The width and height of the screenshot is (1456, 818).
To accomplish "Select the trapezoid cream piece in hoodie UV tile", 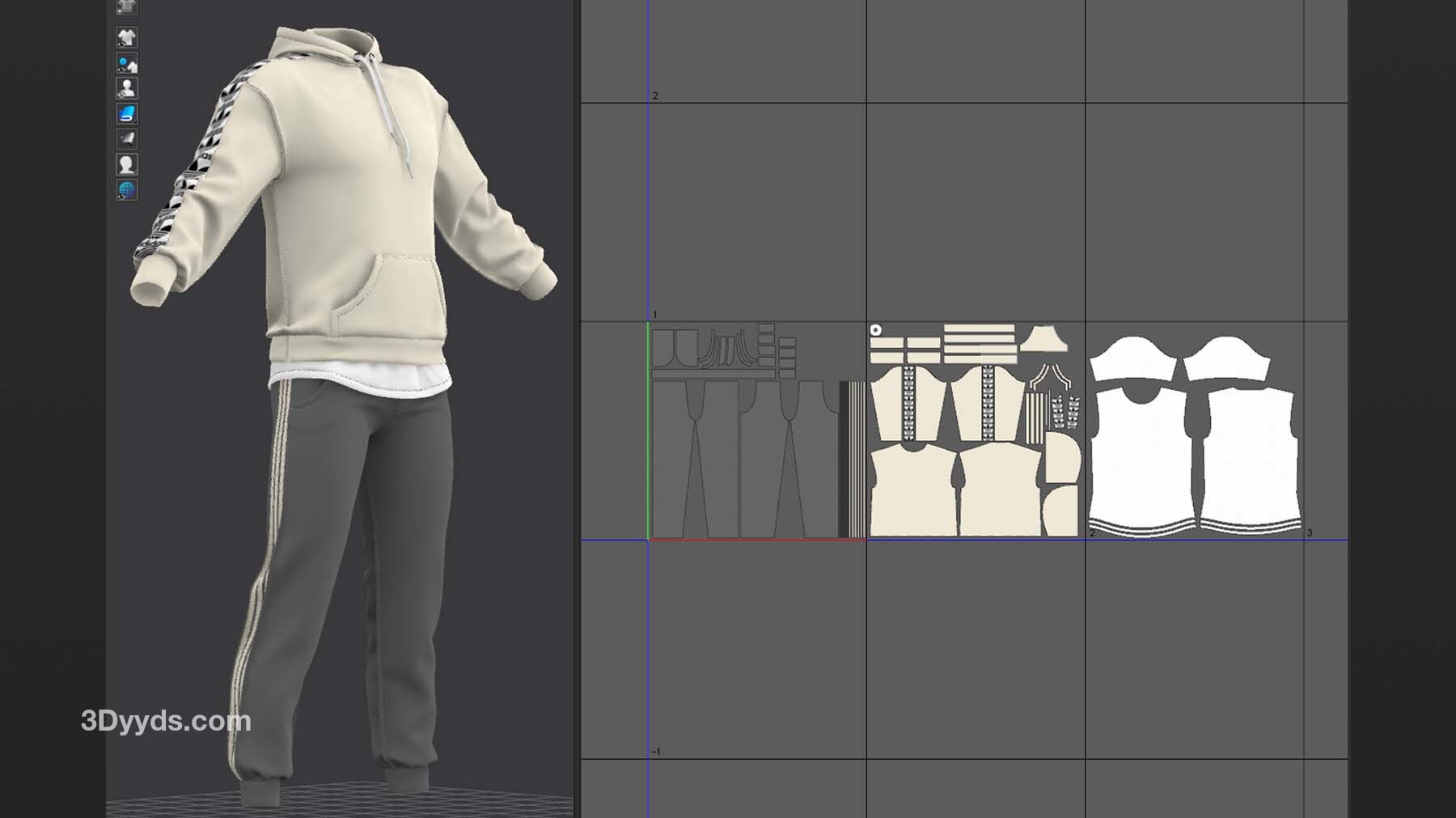I will click(1043, 340).
